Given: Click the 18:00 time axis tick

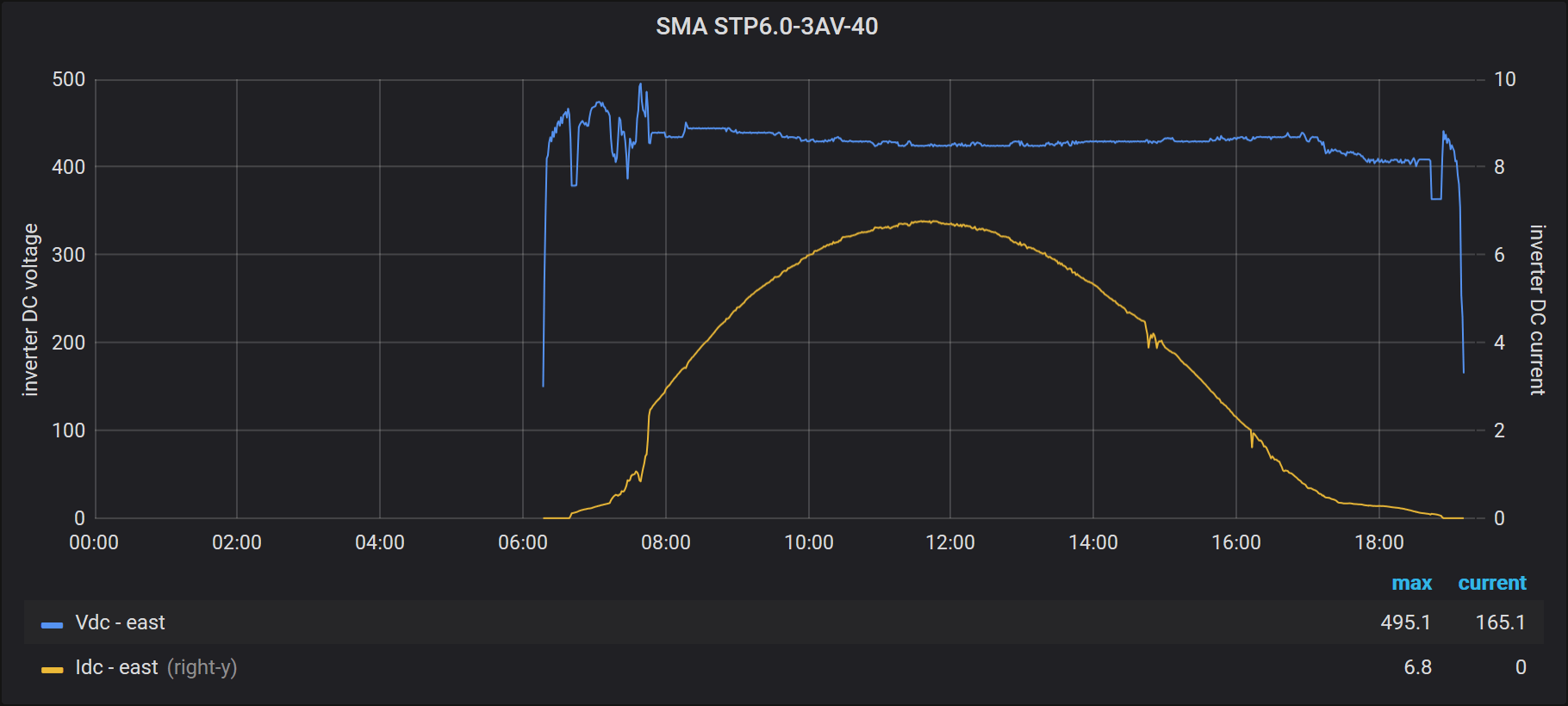Looking at the screenshot, I should [x=1379, y=542].
